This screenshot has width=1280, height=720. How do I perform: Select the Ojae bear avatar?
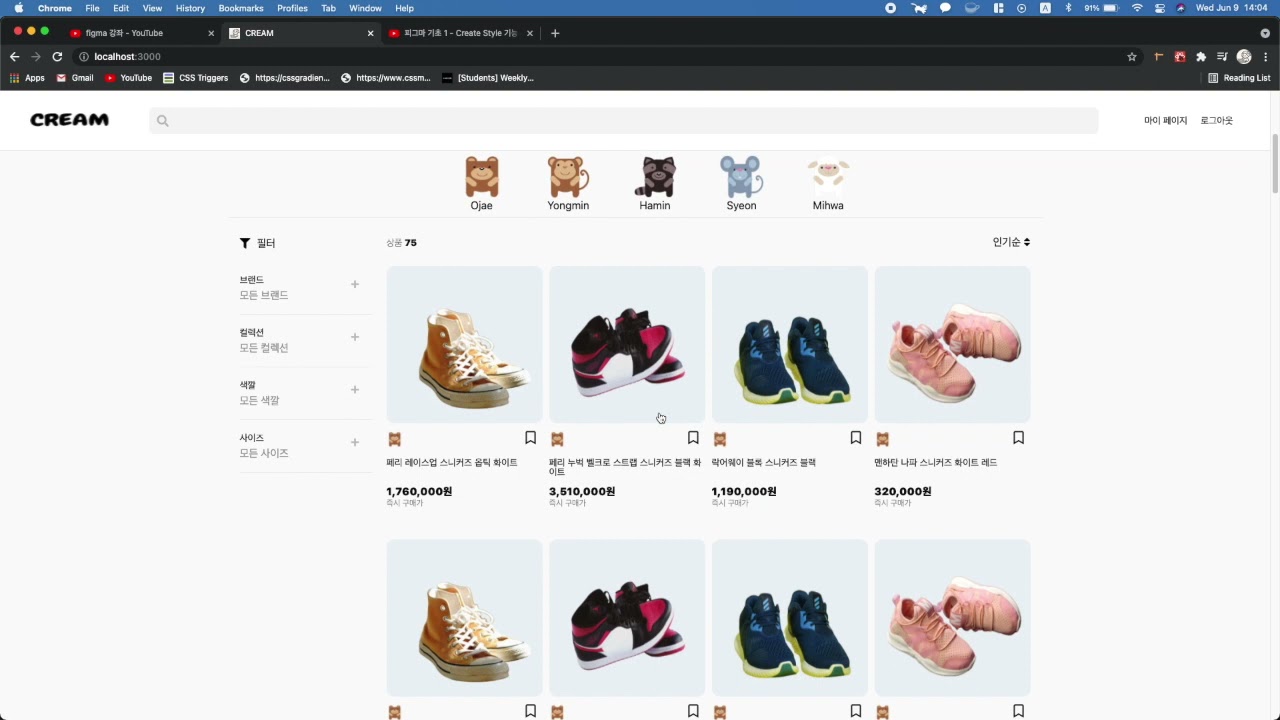click(481, 178)
